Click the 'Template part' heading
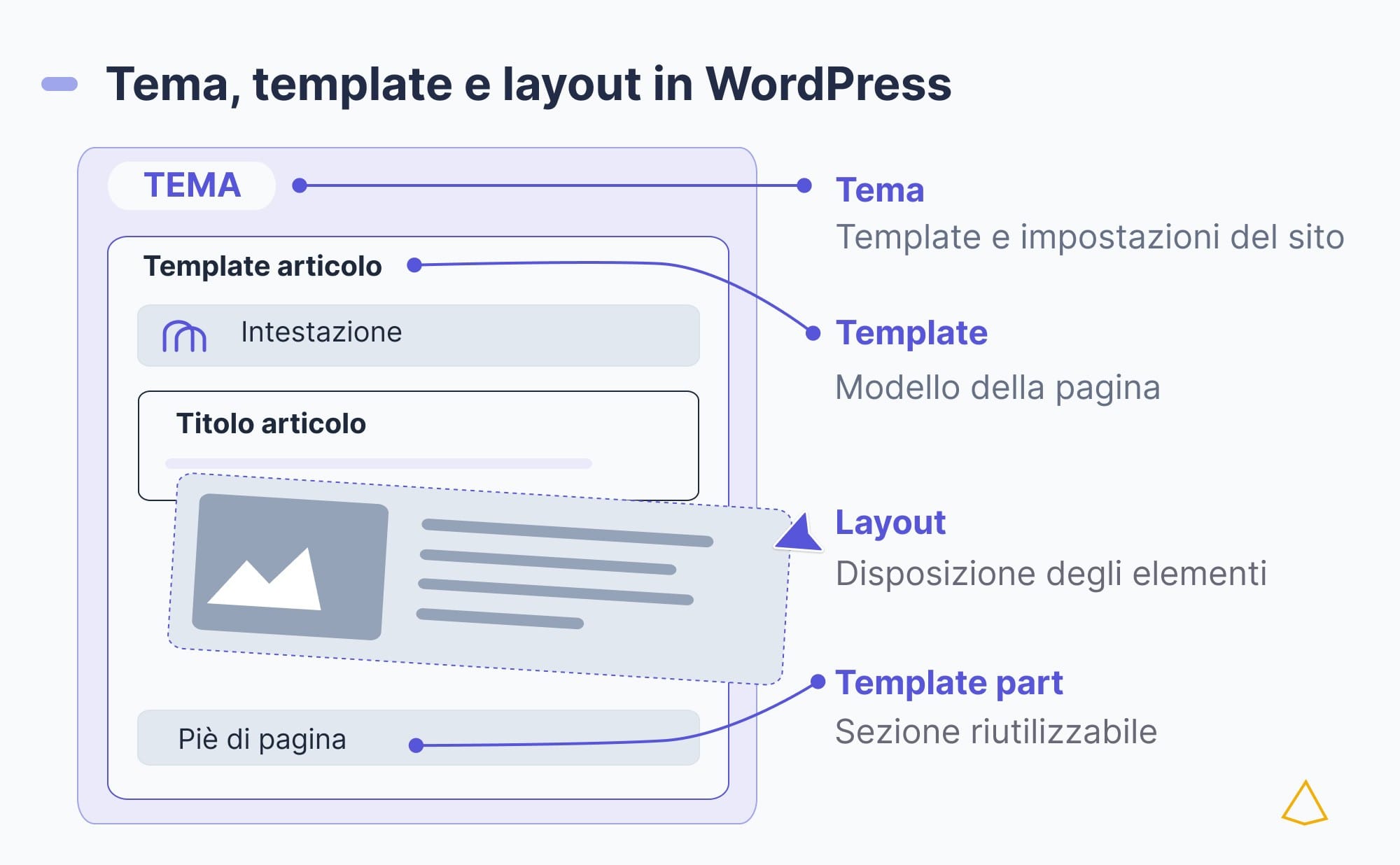The height and width of the screenshot is (865, 1400). coord(949,682)
